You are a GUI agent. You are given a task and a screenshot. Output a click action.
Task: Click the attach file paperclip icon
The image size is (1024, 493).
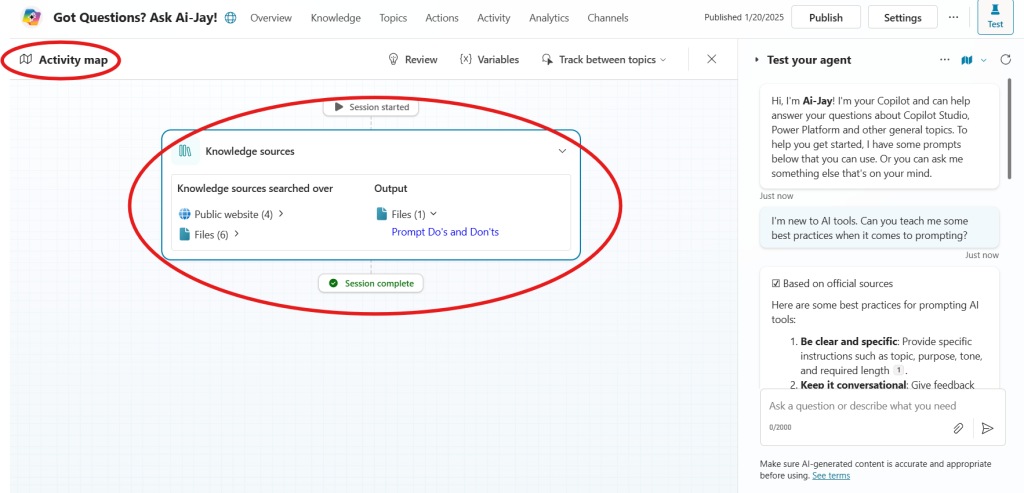coord(957,428)
